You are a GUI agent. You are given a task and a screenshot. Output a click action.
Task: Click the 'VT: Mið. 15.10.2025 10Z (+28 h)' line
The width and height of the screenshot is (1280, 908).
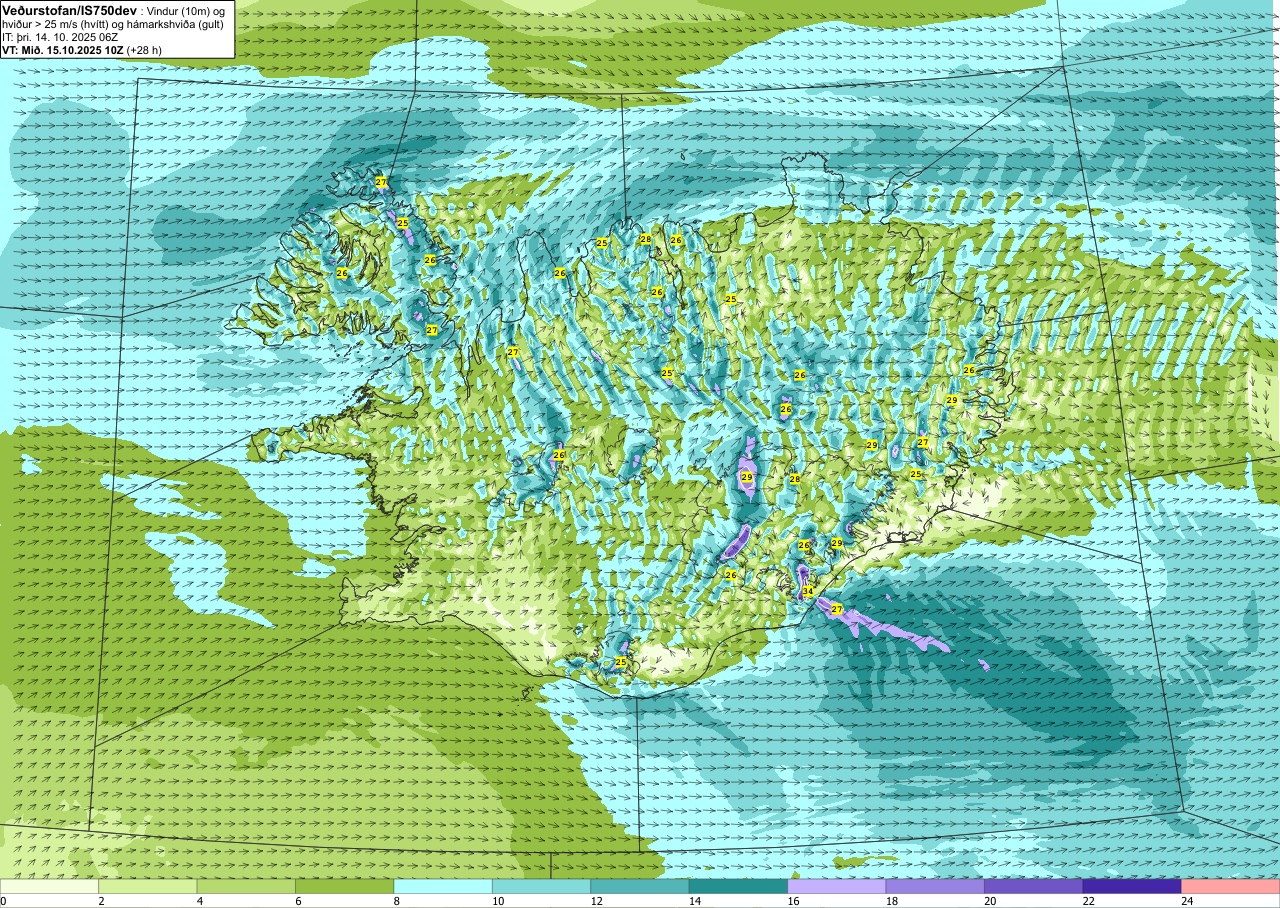82,49
